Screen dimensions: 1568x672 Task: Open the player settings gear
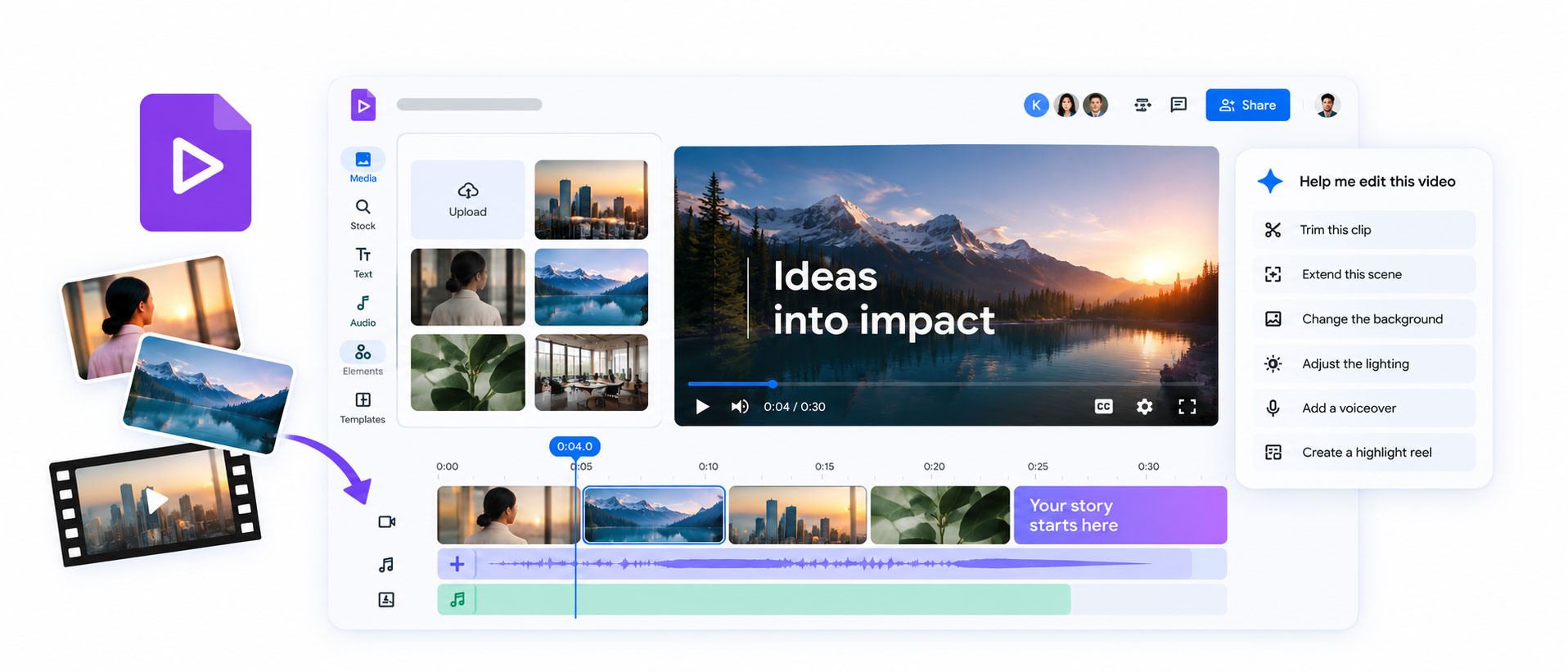coord(1144,407)
